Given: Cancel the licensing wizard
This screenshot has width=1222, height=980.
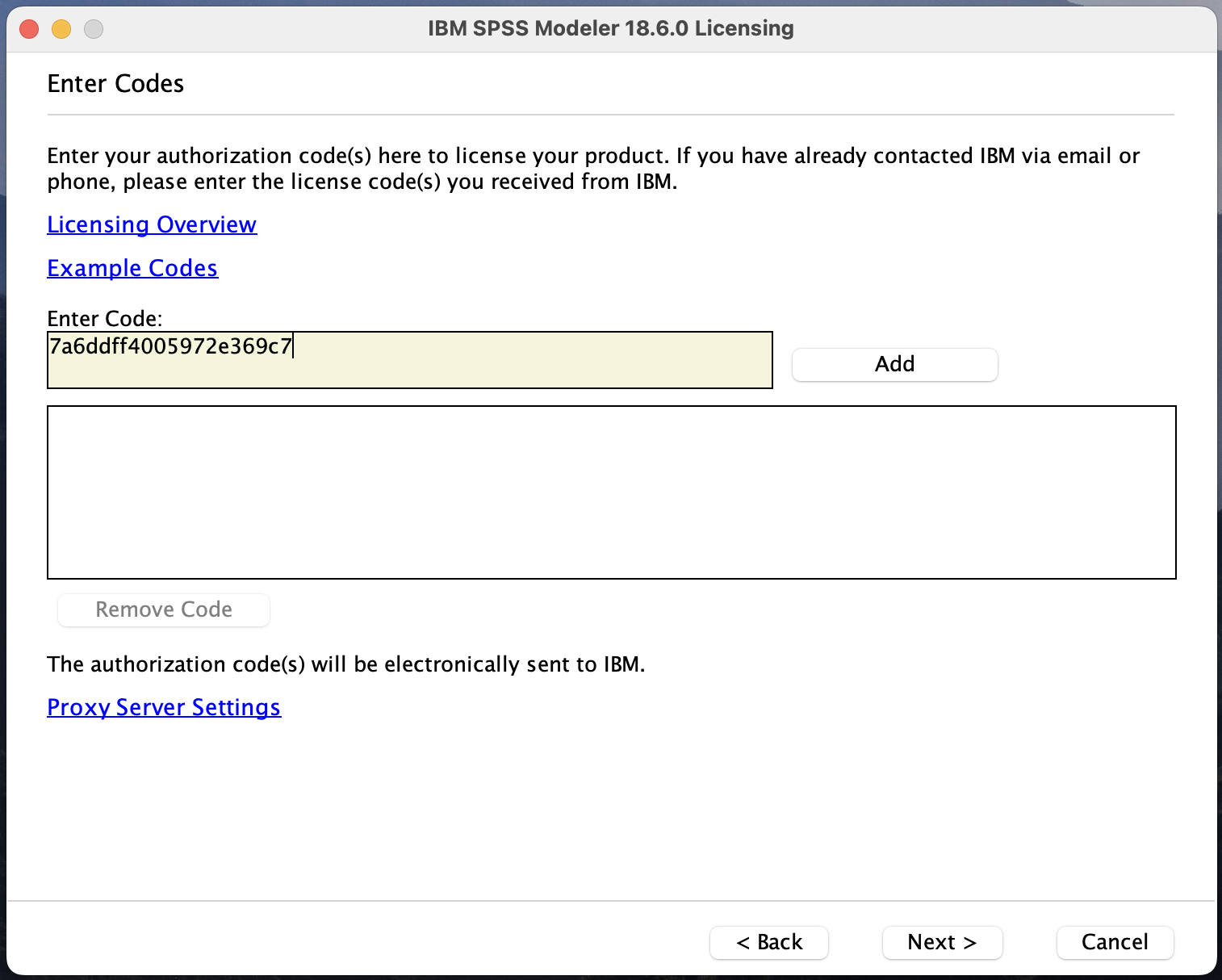Looking at the screenshot, I should pos(1115,942).
